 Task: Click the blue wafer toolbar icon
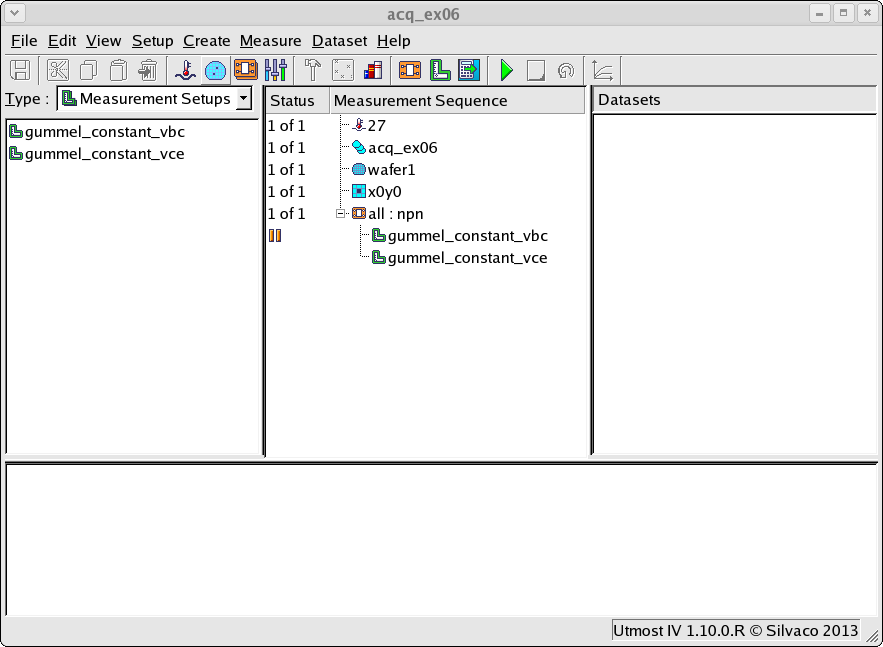point(216,70)
